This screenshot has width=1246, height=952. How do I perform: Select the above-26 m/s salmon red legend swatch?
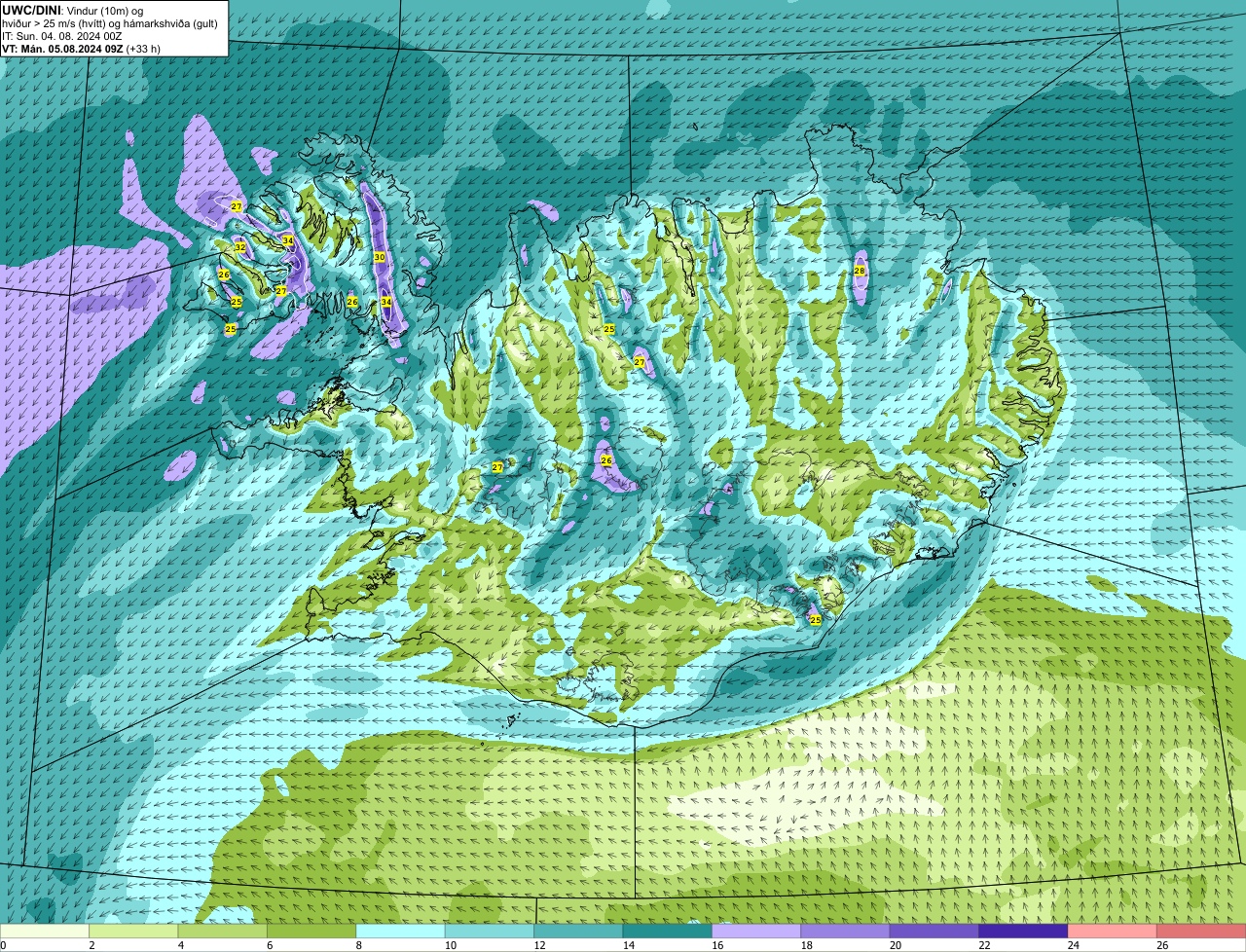1201,931
